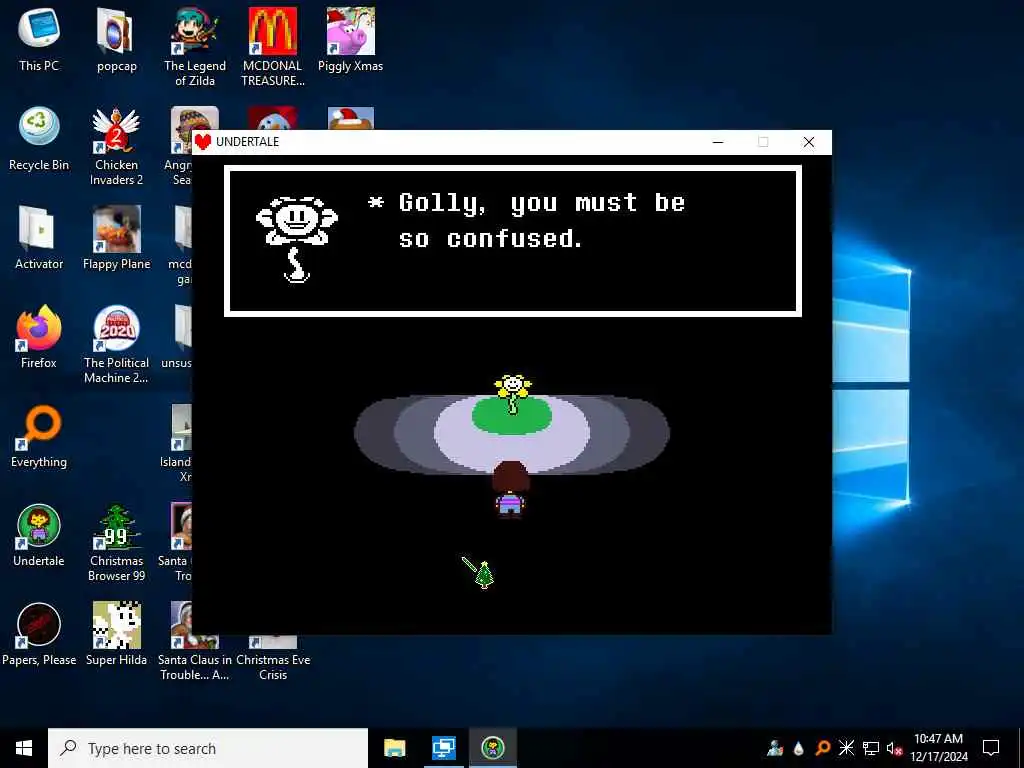Click the red heart icon in Undertale title bar
The height and width of the screenshot is (768, 1024).
click(x=203, y=142)
